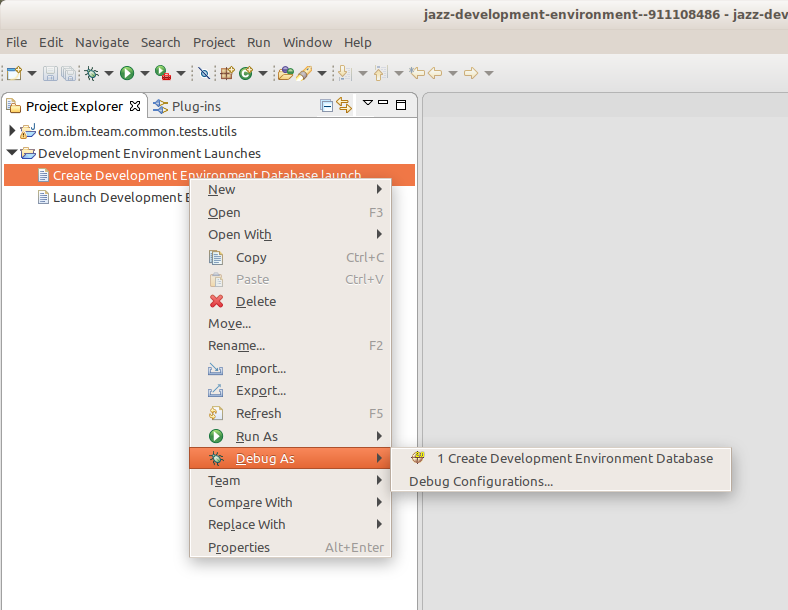This screenshot has height=610, width=788.
Task: Click the Last Edit Location icon
Action: [417, 73]
